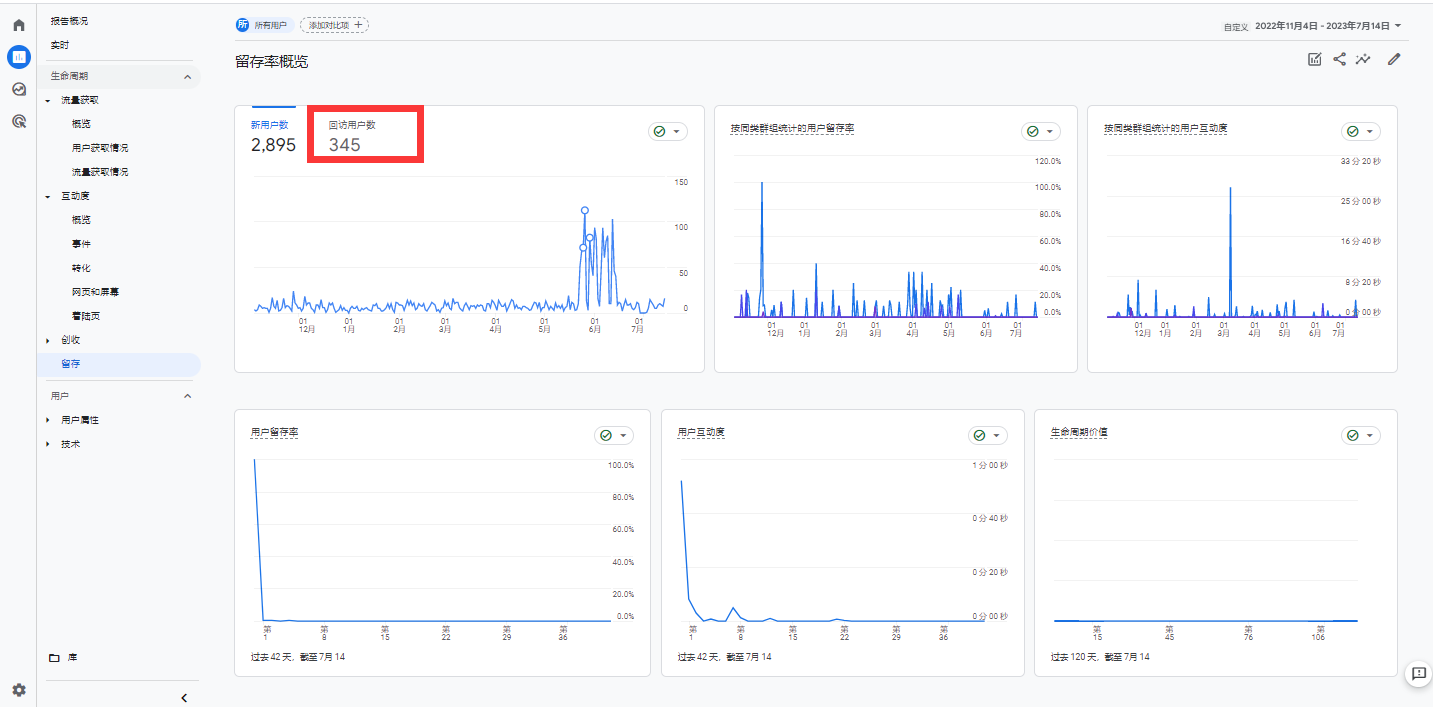Select the 新用户数 metric tab
The image size is (1433, 707).
[x=272, y=135]
